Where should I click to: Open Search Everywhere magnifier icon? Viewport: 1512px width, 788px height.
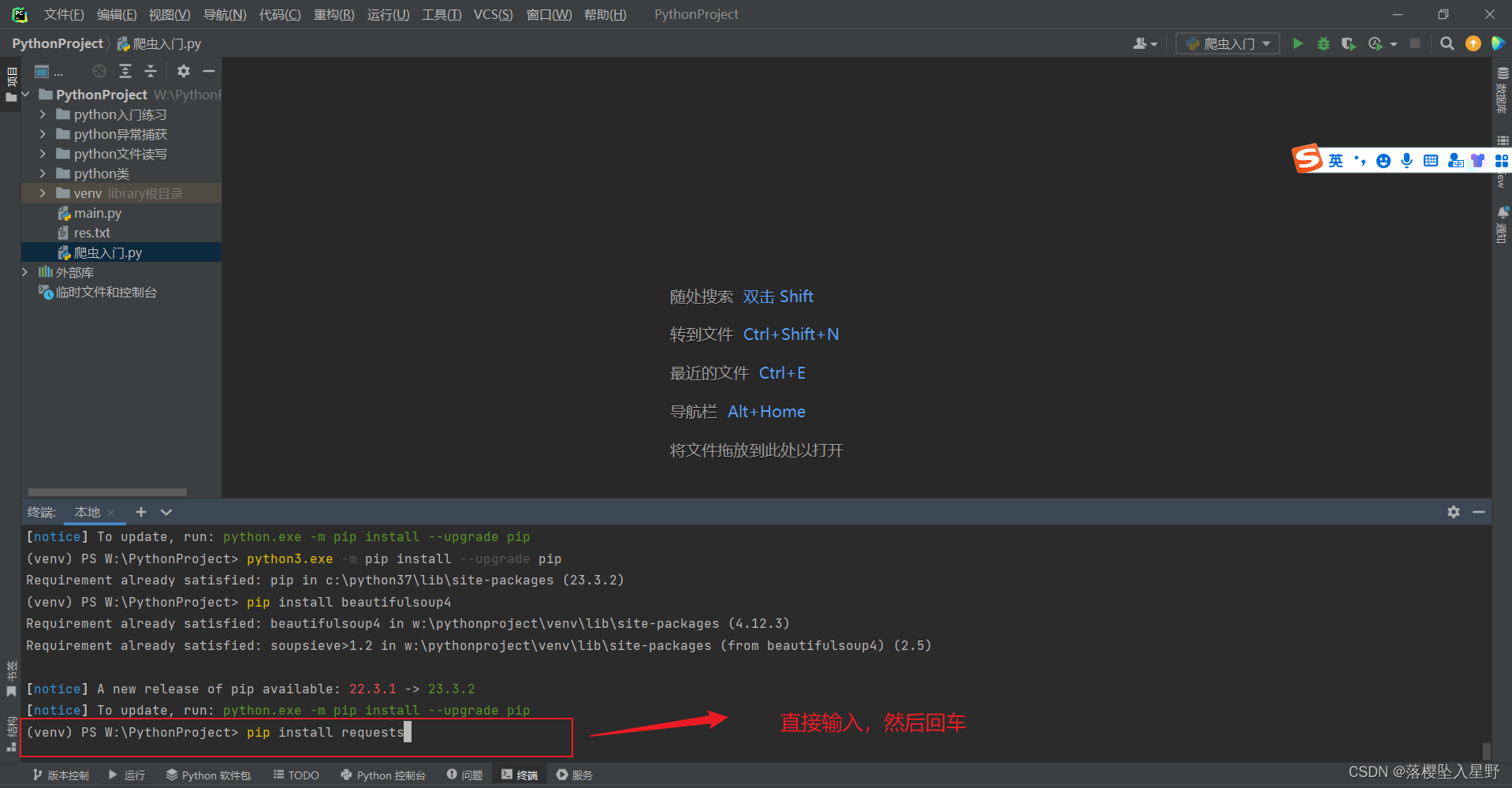pyautogui.click(x=1447, y=43)
